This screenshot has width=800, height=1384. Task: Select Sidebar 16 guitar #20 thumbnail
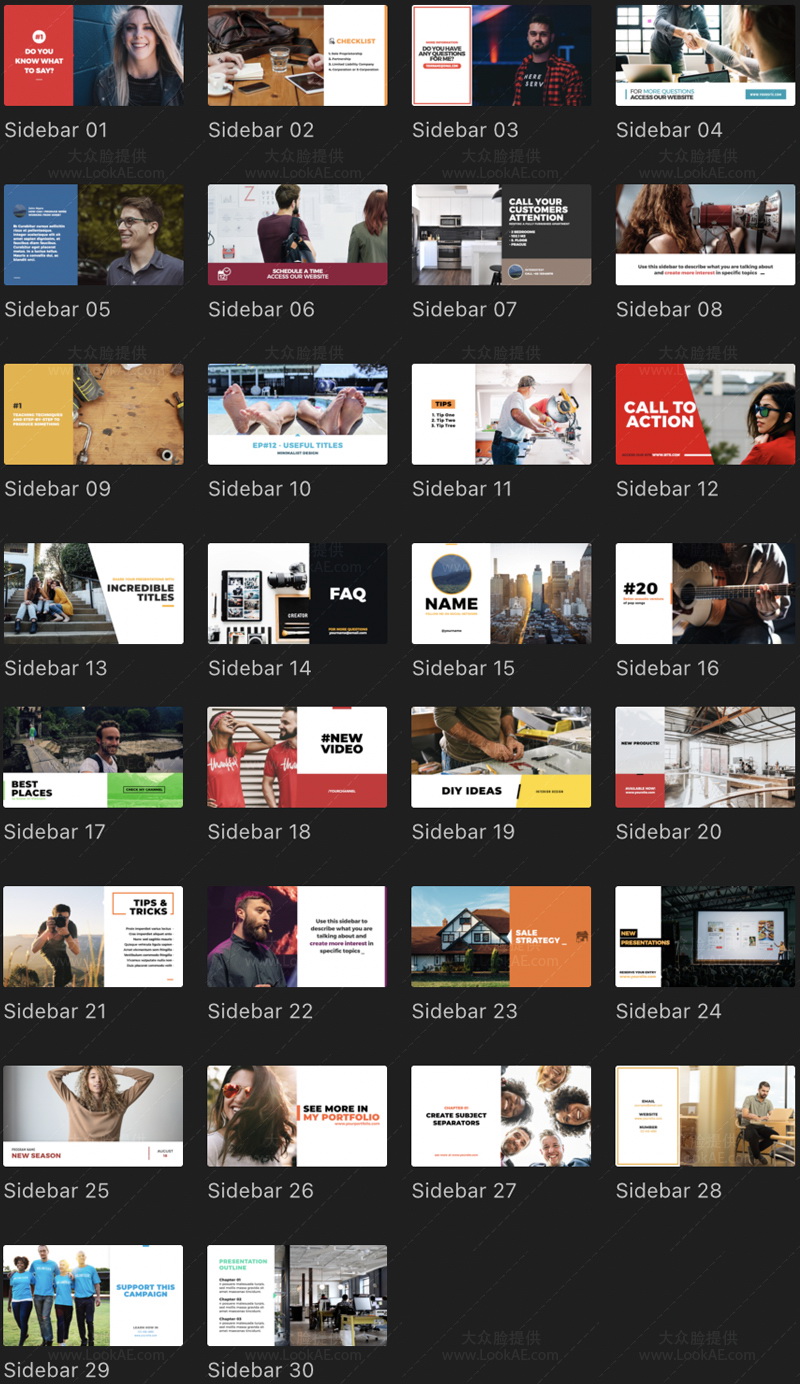pyautogui.click(x=705, y=593)
